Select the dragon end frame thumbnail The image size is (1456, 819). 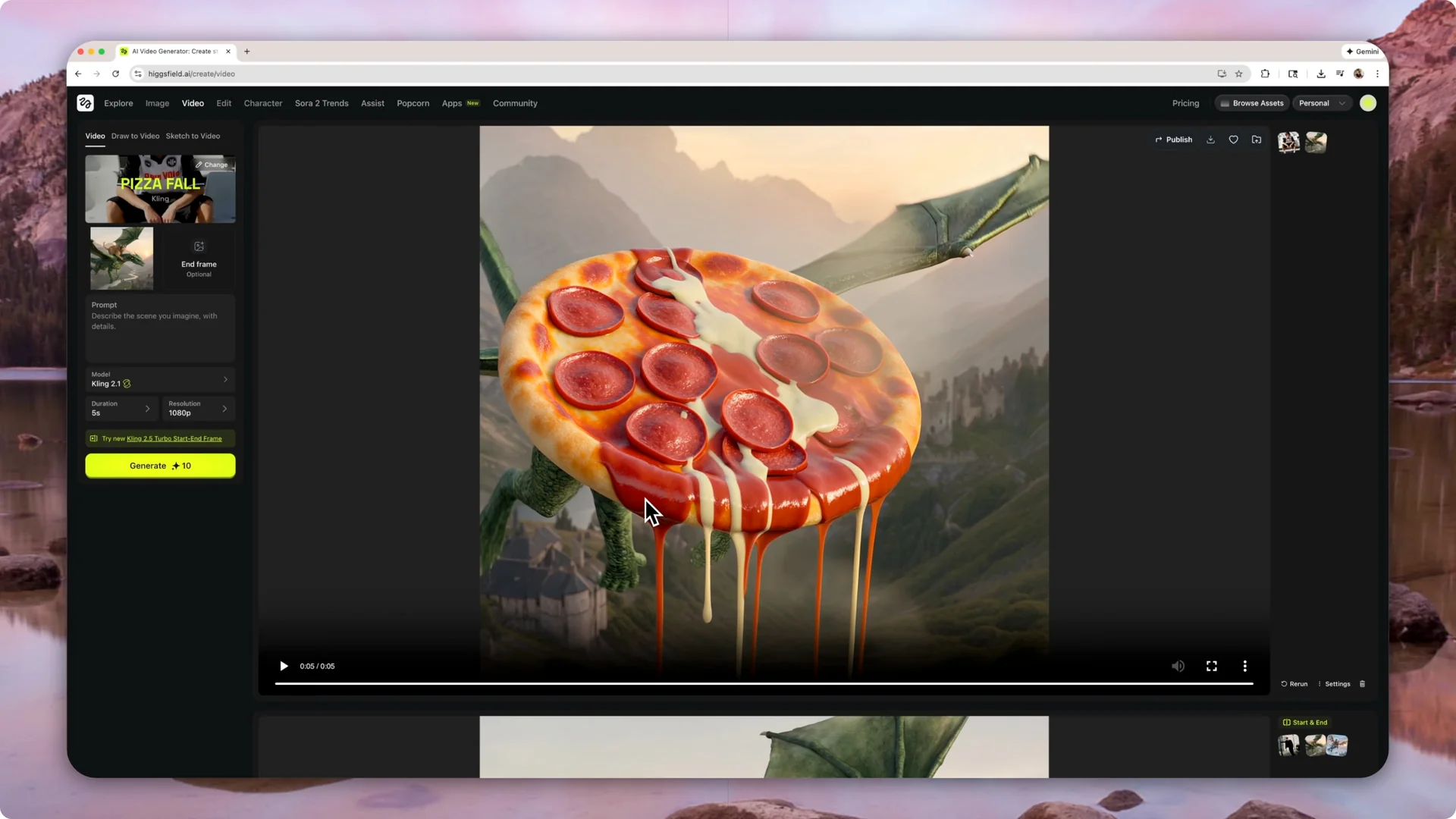coord(121,259)
